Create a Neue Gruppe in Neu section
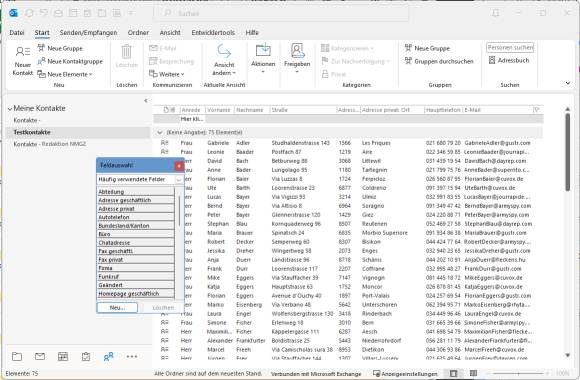580x380 pixels. (60, 48)
